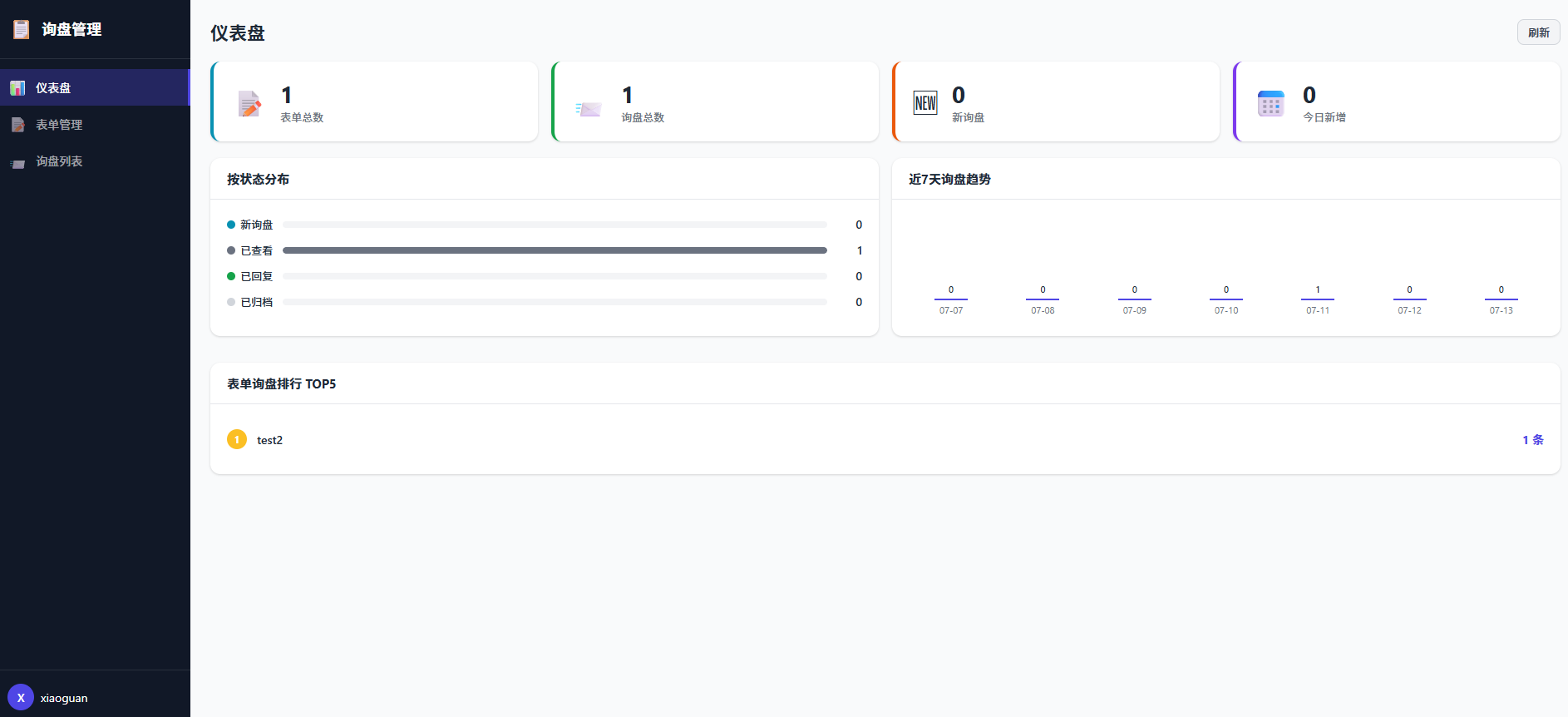Click the 表单管理 document icon in sidebar

[17, 125]
